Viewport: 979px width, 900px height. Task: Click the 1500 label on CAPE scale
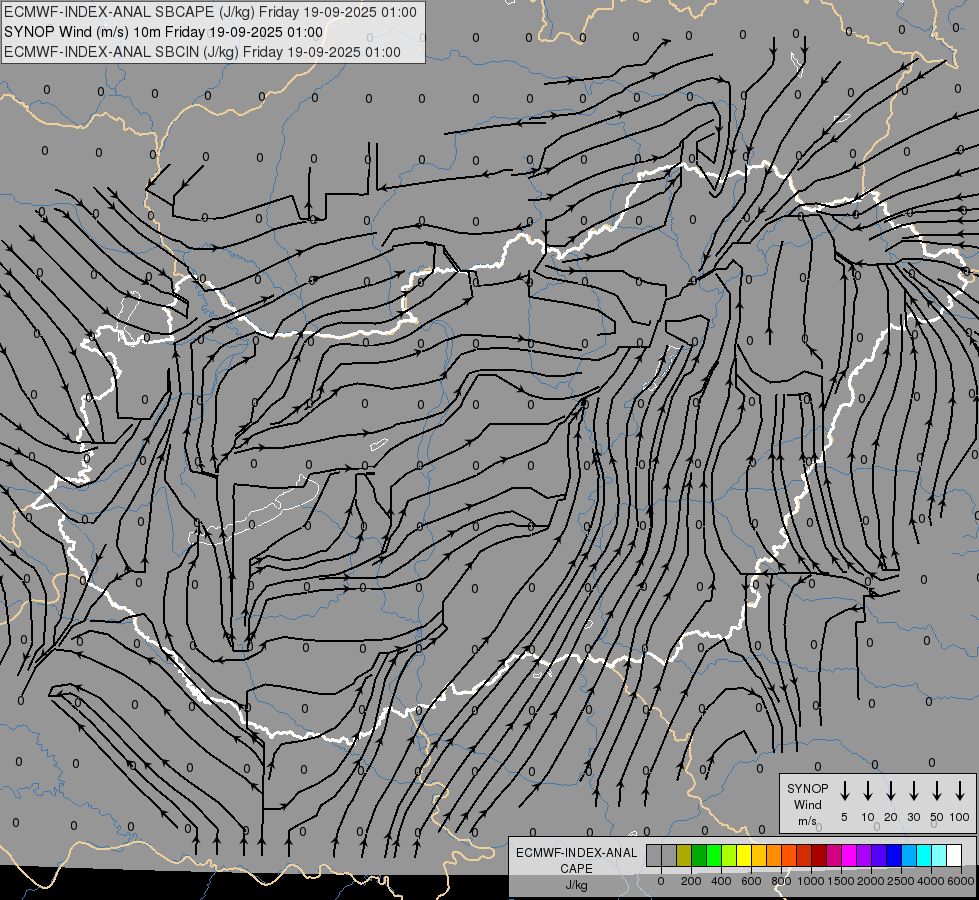(x=841, y=881)
